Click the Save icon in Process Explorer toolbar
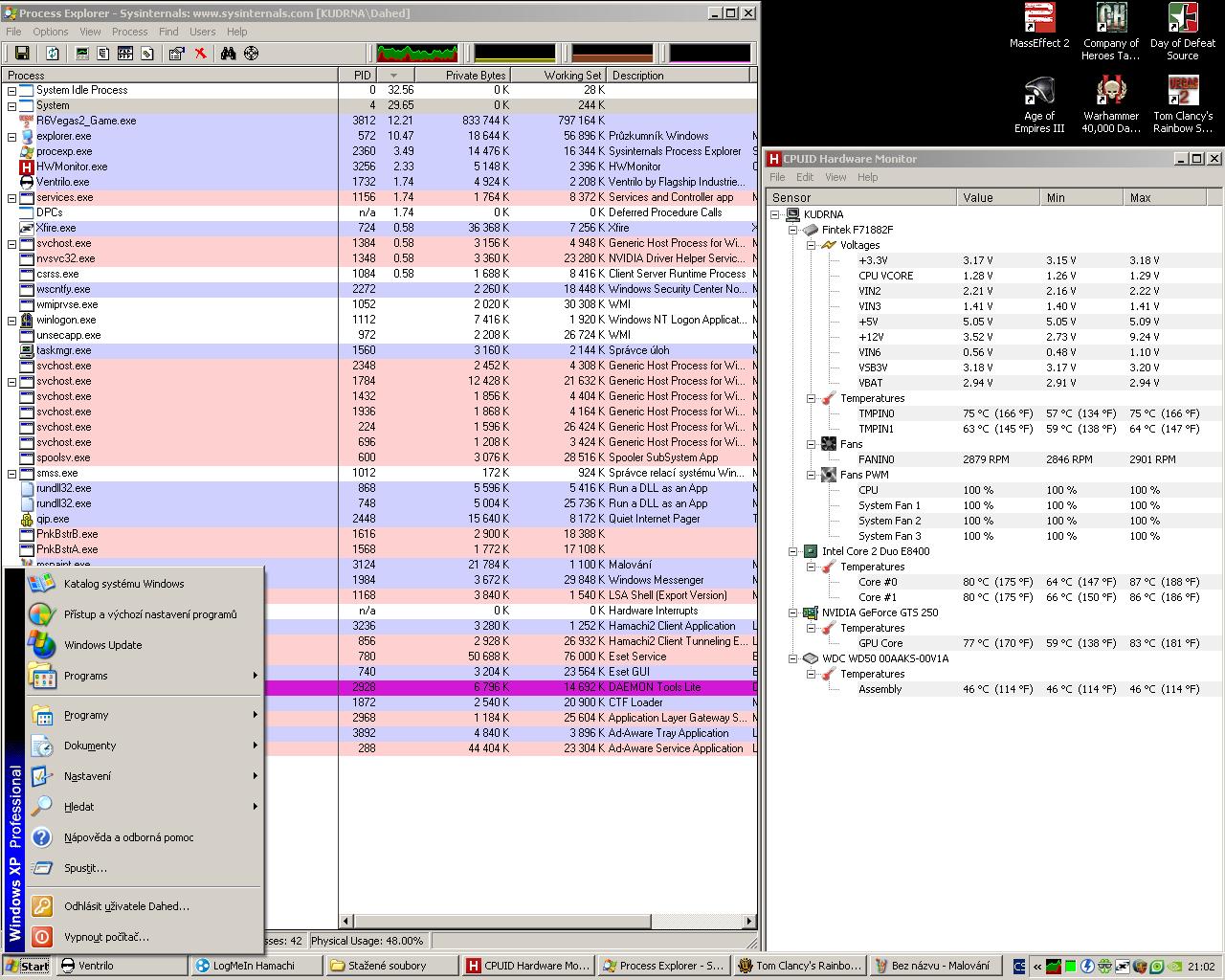The width and height of the screenshot is (1225, 980). [22, 54]
